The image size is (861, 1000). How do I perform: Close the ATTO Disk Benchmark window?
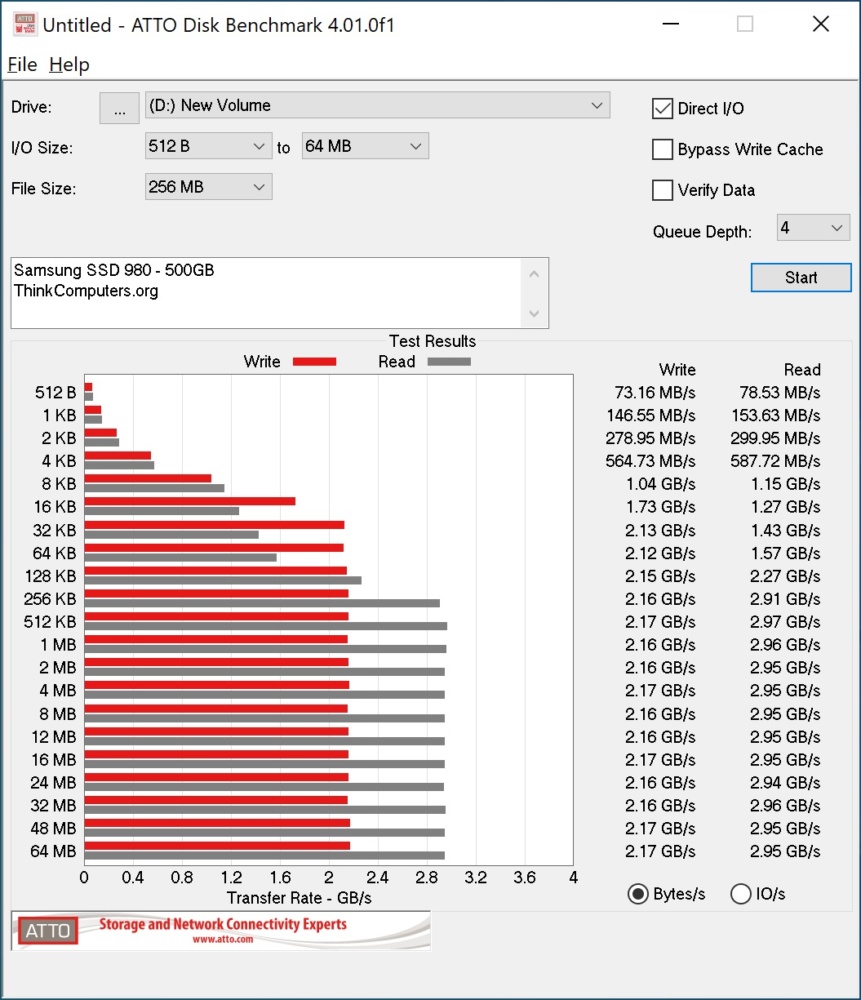click(x=821, y=24)
